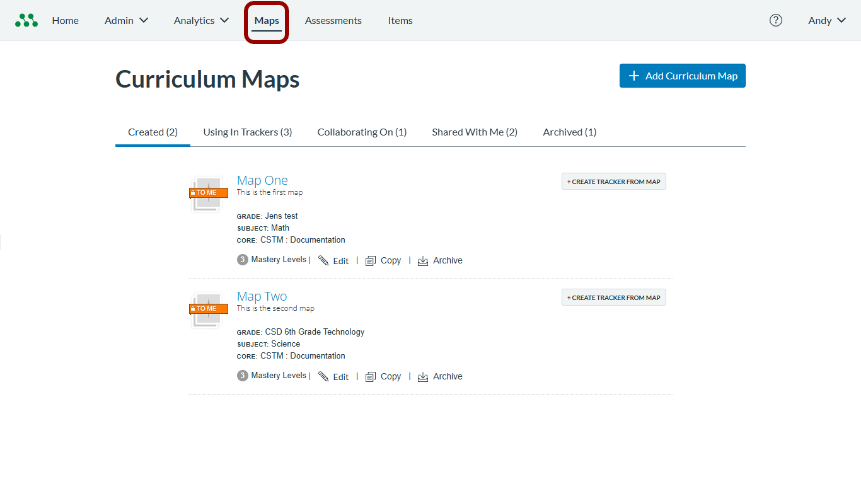Open the Items navigation item
The height and width of the screenshot is (484, 861).
[x=400, y=20]
